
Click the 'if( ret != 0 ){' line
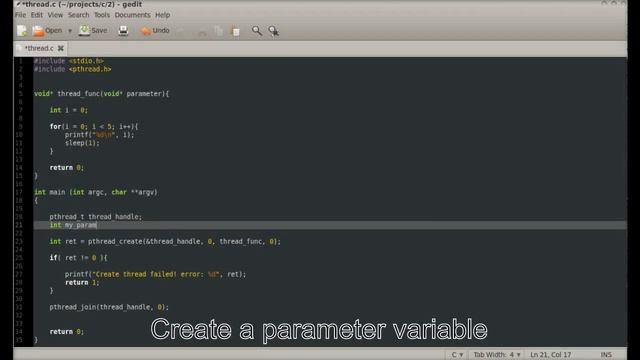coord(78,258)
